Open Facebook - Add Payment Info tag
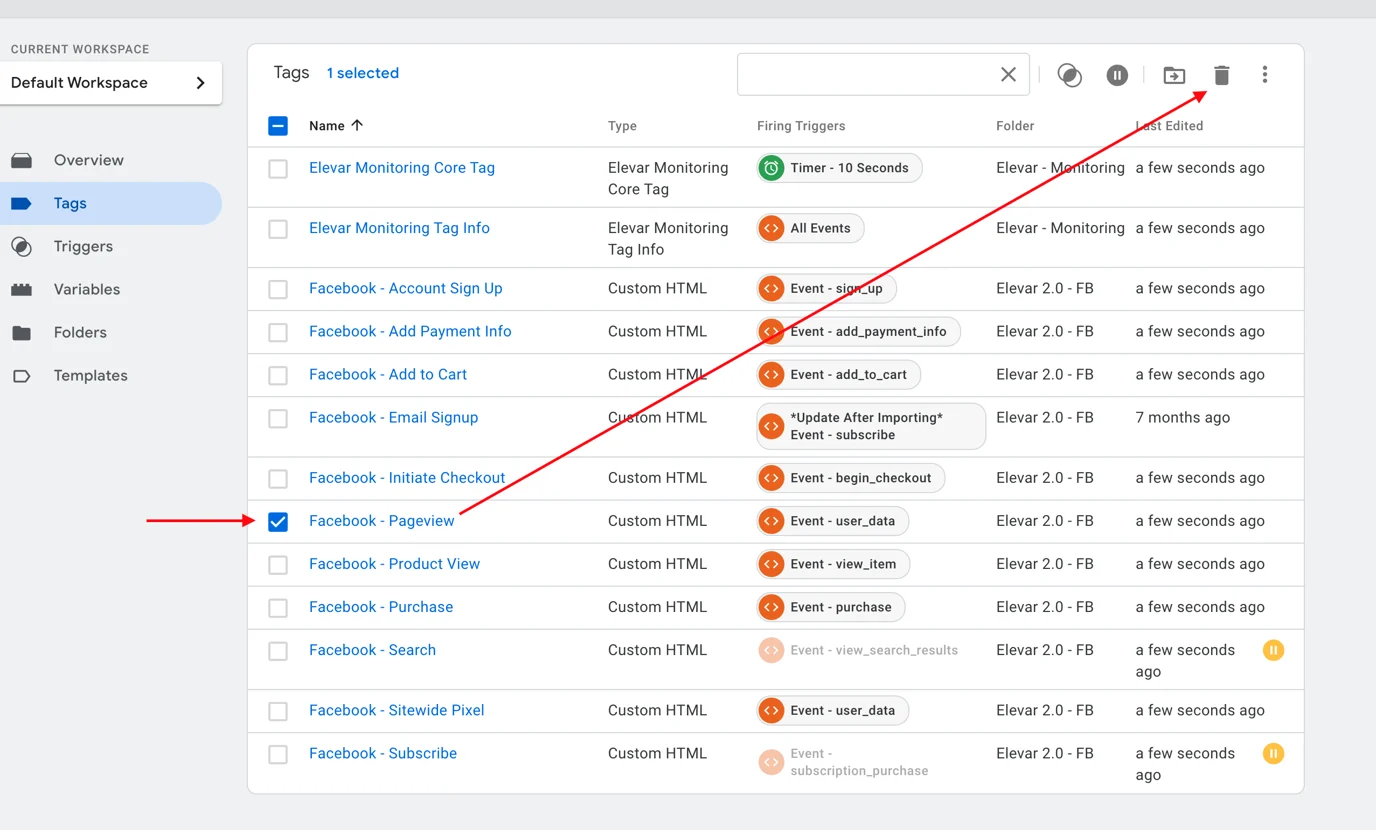Viewport: 1376px width, 830px height. (x=410, y=331)
